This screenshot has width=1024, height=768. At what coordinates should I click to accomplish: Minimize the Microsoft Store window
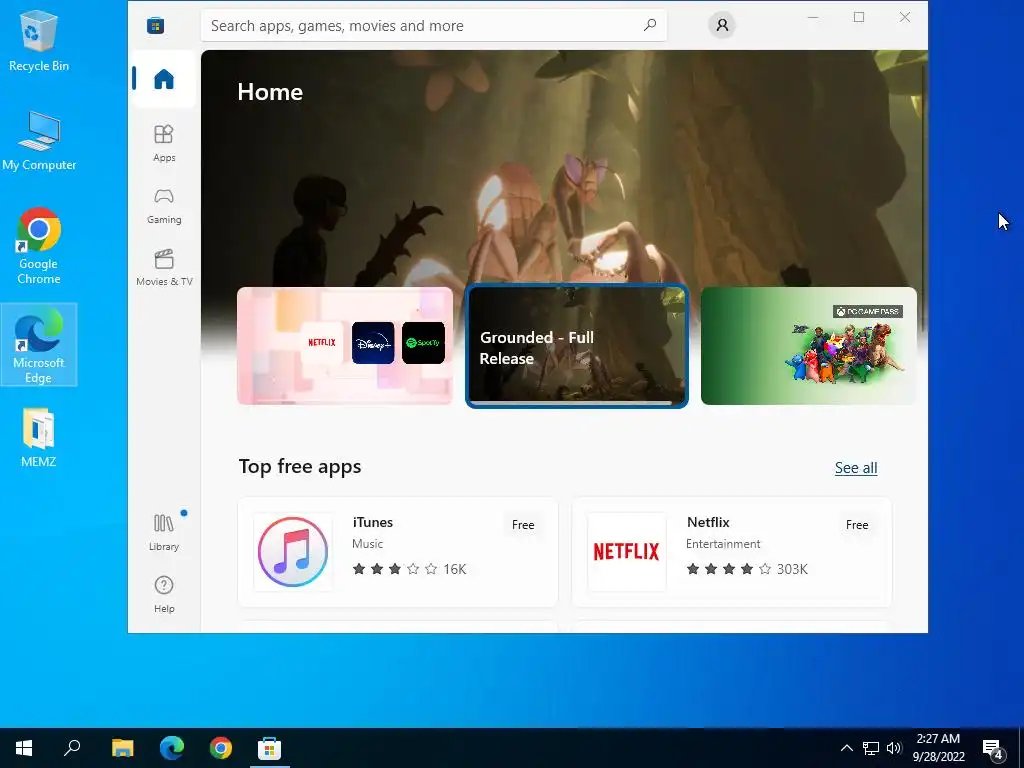coord(813,18)
